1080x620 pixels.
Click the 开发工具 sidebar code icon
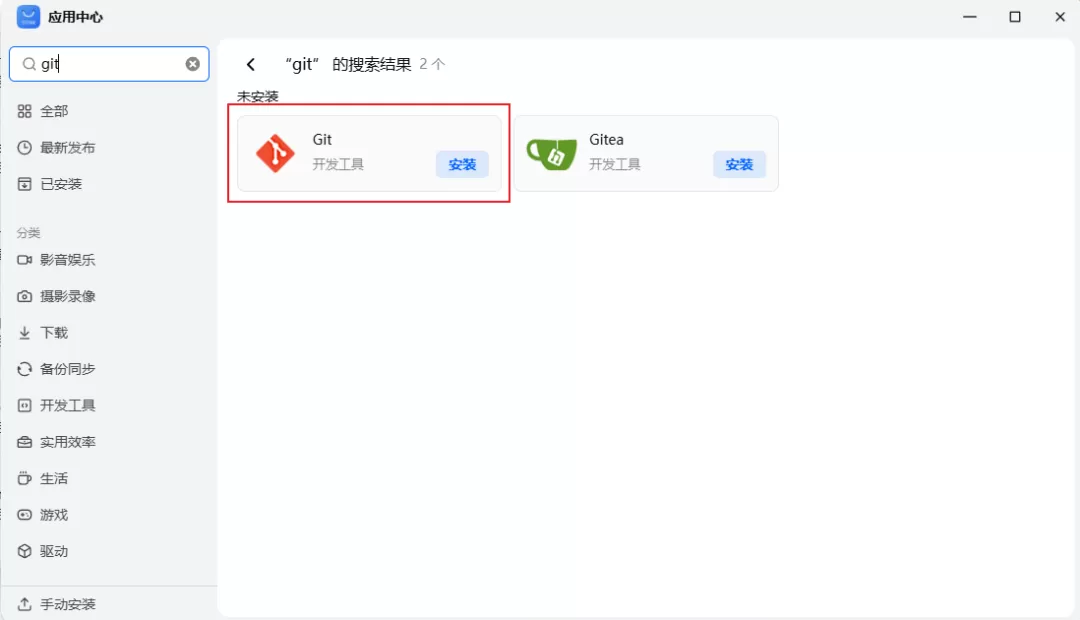pos(25,406)
